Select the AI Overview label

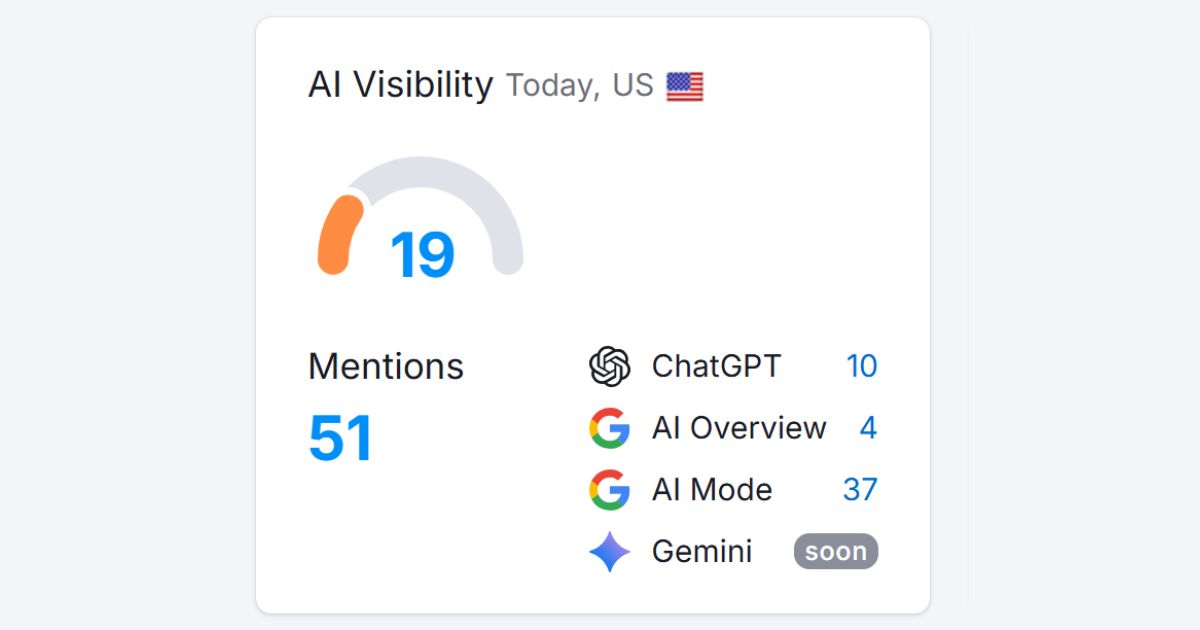point(739,428)
